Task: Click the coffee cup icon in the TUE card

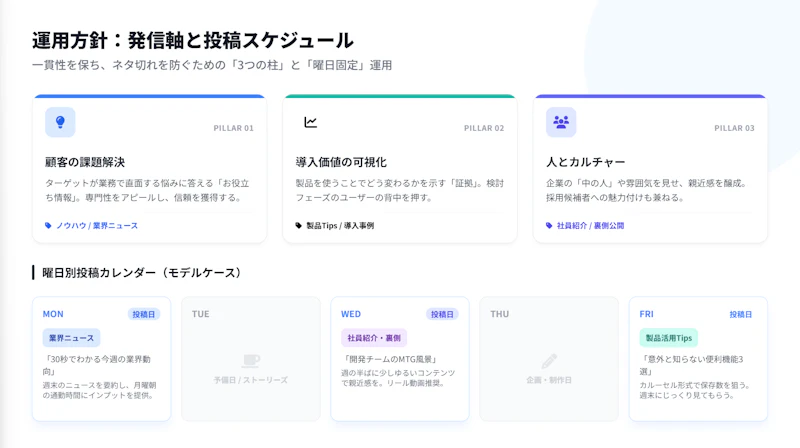Action: coord(250,361)
